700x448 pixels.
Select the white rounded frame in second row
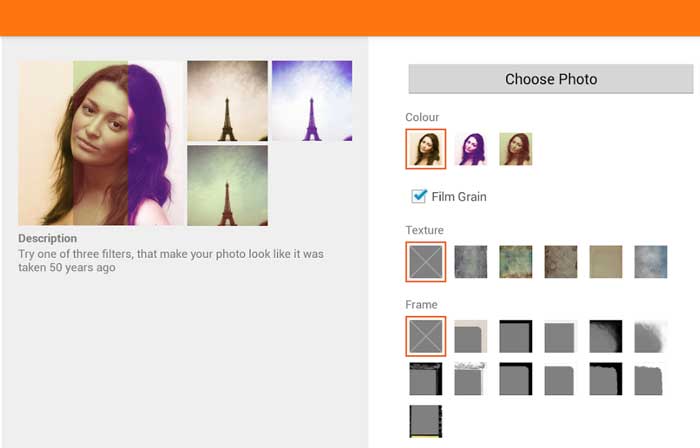561,379
